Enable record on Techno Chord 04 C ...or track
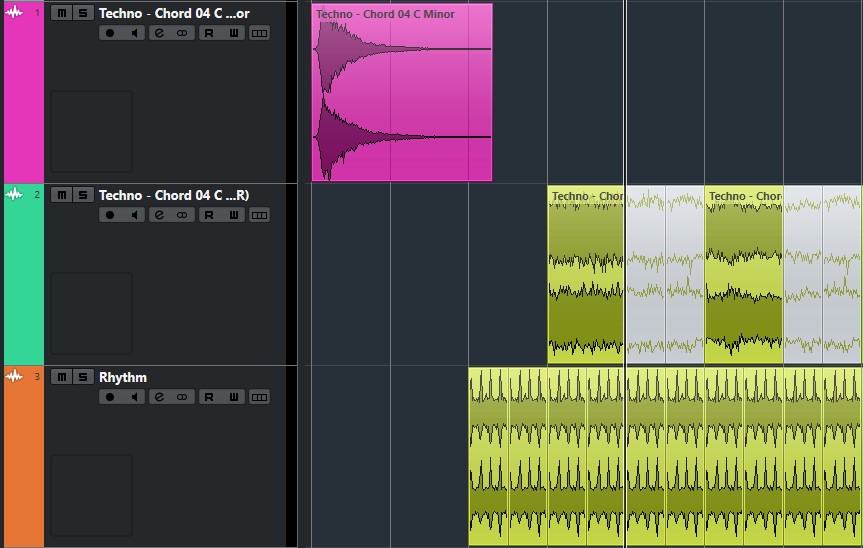Viewport: 863px width, 548px height. click(110, 33)
